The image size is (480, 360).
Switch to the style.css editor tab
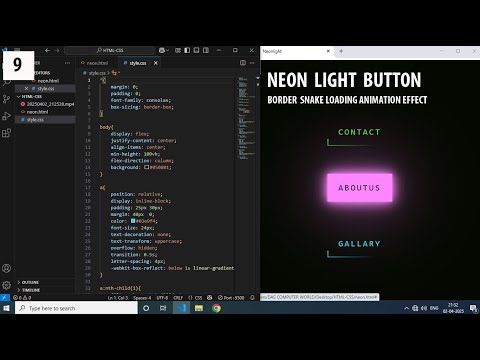pos(138,63)
